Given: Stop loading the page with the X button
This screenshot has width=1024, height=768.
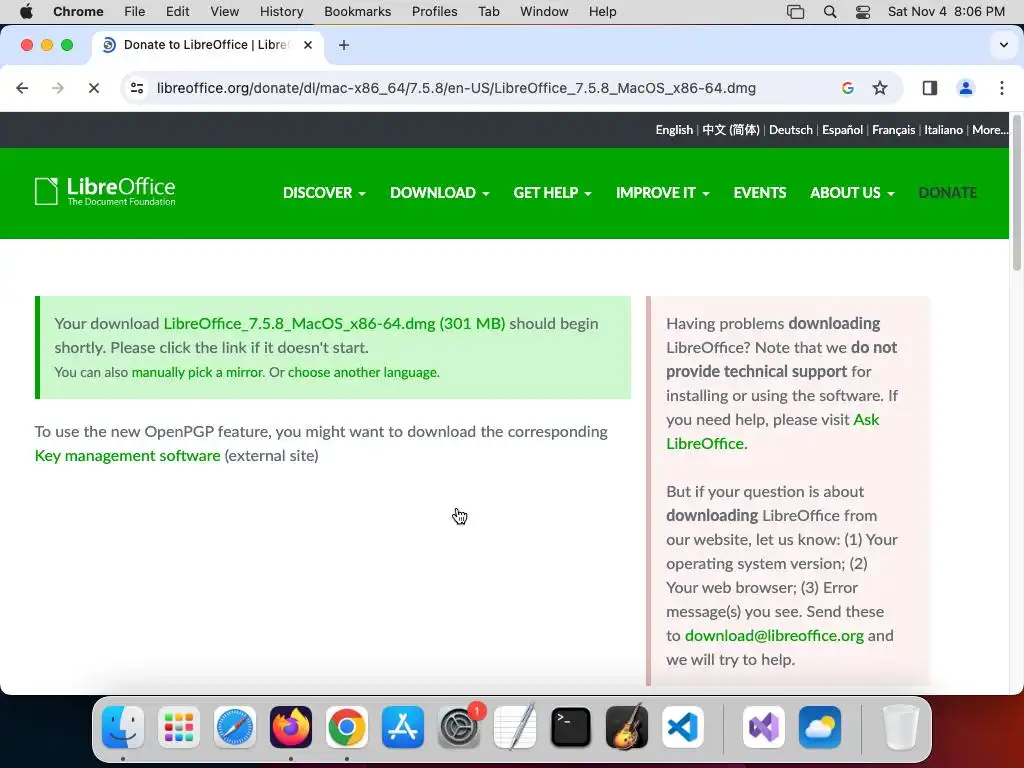Looking at the screenshot, I should (93, 88).
